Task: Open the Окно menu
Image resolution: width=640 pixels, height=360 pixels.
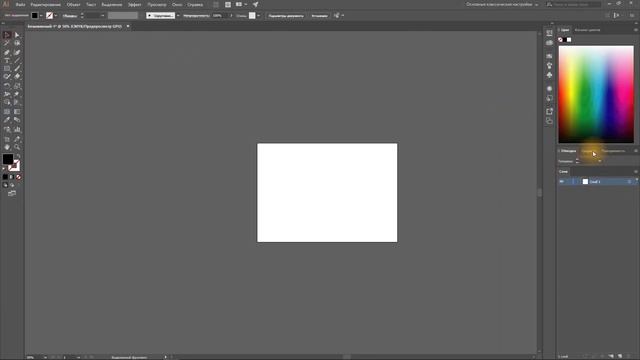Action: coord(177,4)
